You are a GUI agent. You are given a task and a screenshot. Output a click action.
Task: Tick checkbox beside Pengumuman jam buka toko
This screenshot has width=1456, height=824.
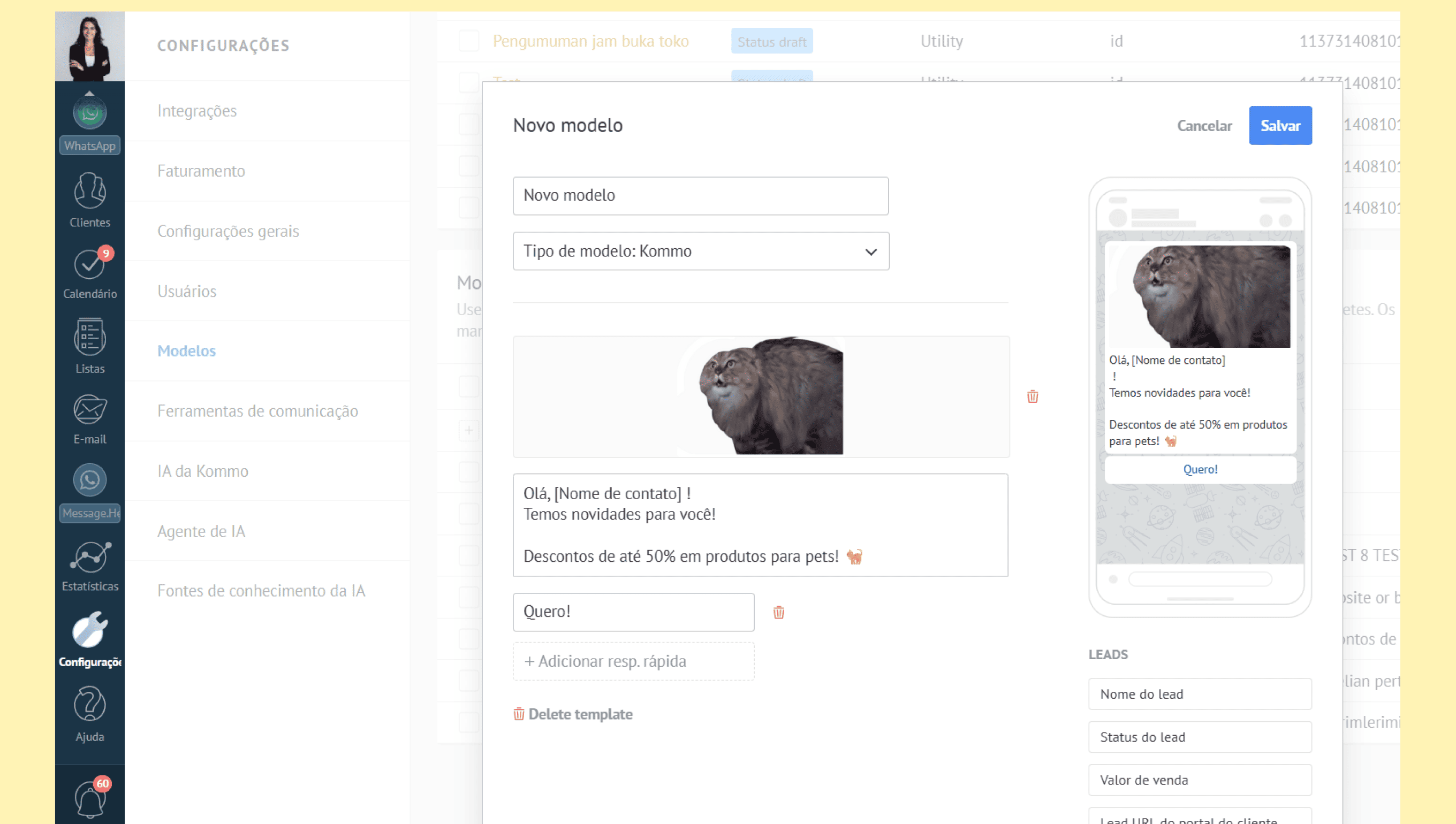[468, 41]
